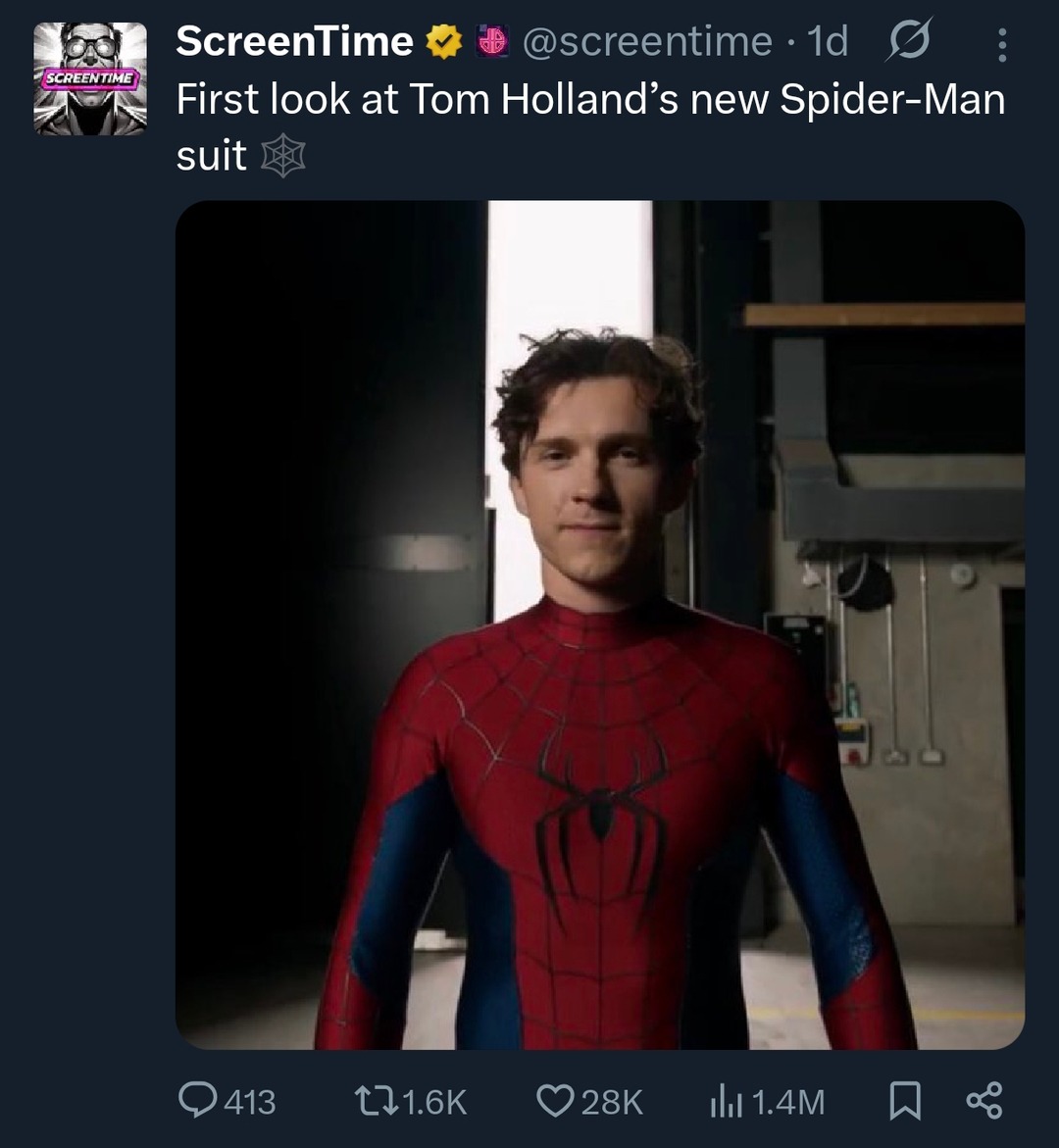Open analytics via the bar chart icon
The height and width of the screenshot is (1148, 1059).
point(726,1102)
